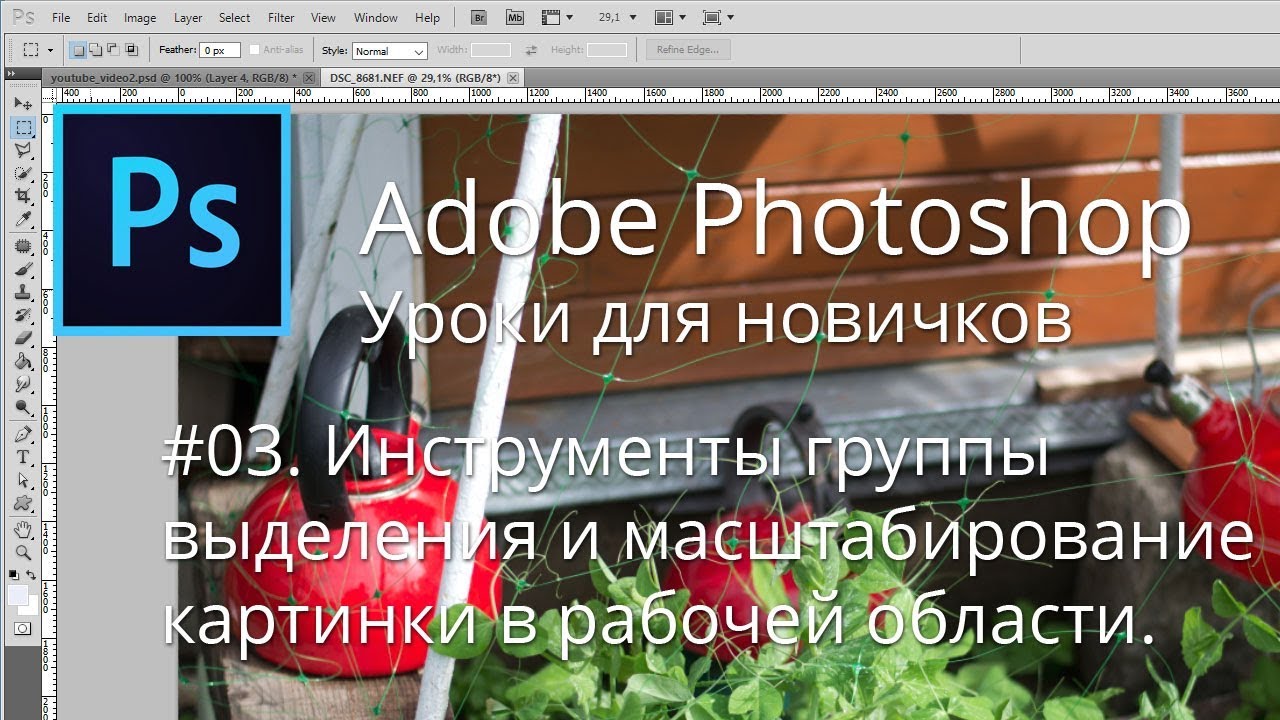Select the Clone Stamp tool
This screenshot has height=720, width=1280.
[22, 292]
